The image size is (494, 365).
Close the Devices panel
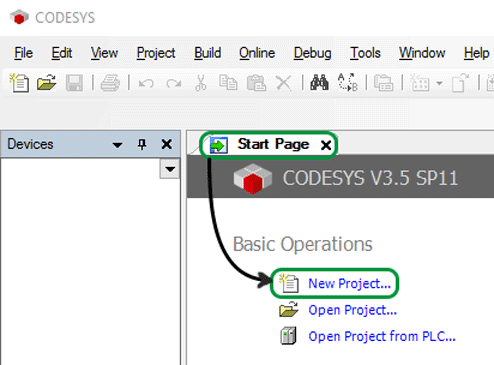point(166,145)
